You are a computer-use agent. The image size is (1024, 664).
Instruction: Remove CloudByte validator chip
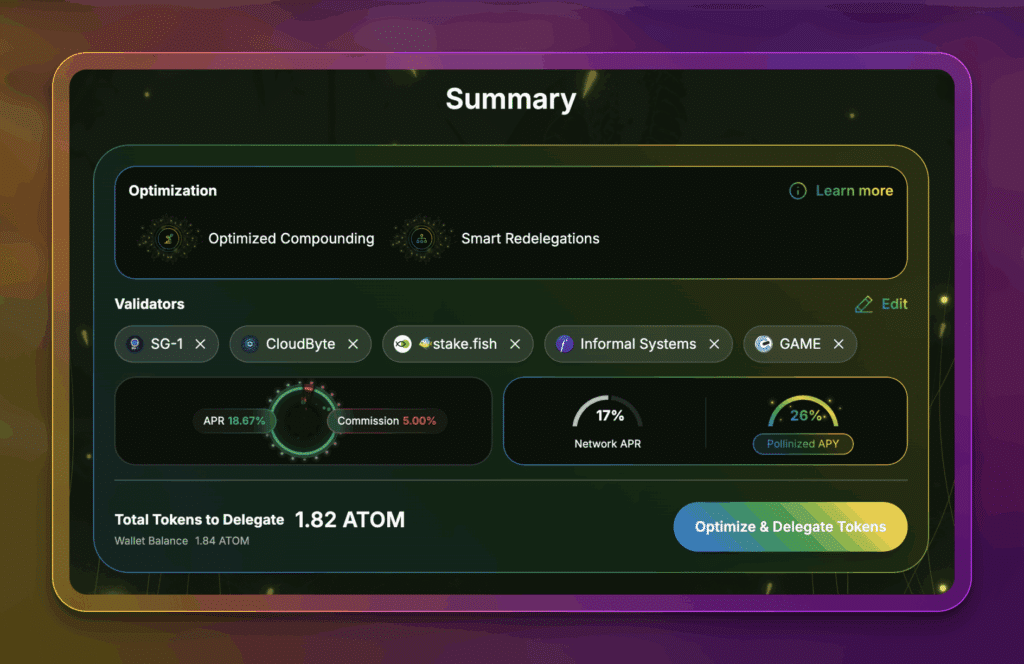point(353,344)
